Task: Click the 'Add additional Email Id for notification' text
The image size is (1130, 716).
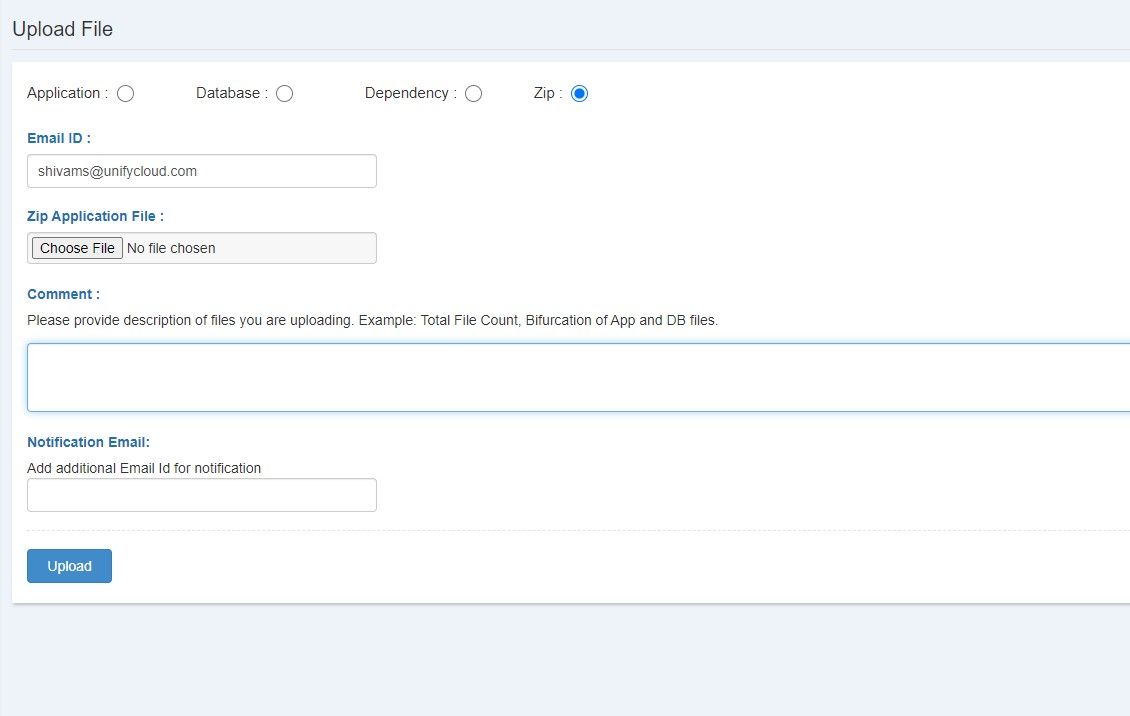Action: click(144, 468)
